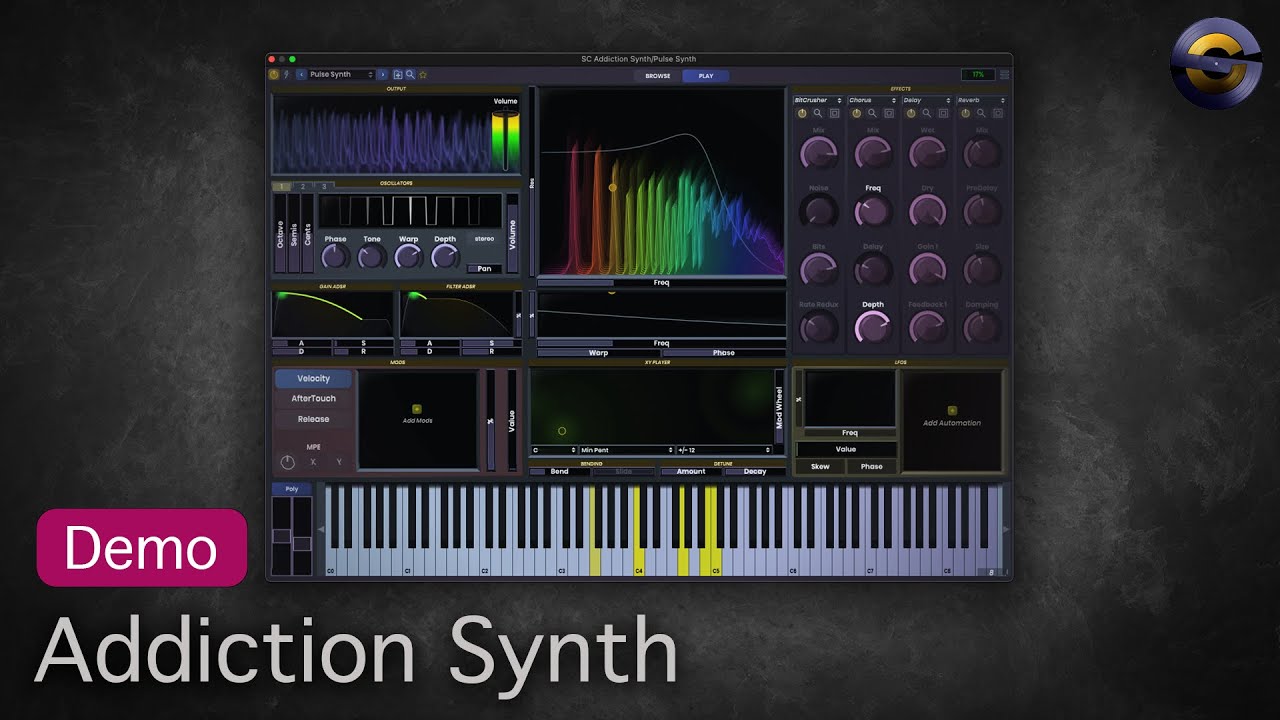This screenshot has width=1280, height=720.
Task: Shift keyboard range right with the arrow
Action: tap(1005, 529)
